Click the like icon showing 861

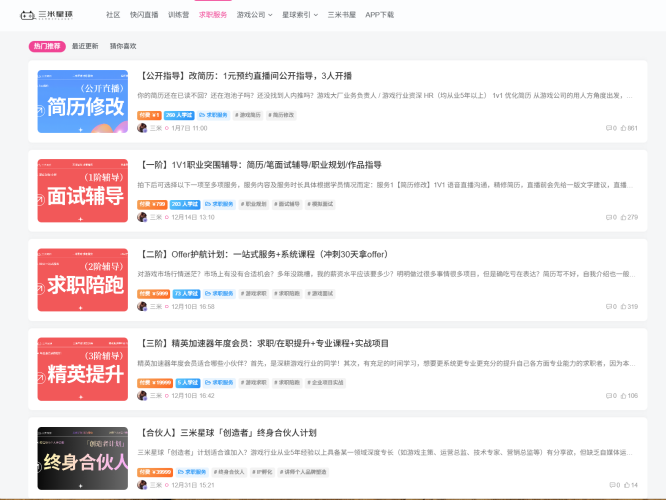[624, 128]
